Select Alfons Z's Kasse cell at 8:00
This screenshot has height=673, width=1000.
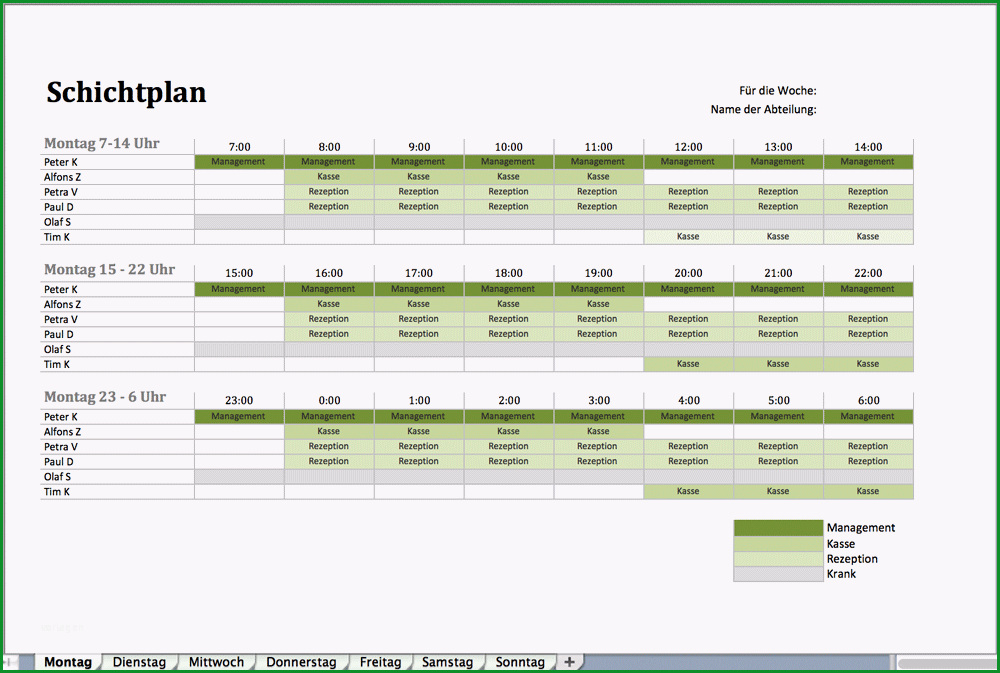pyautogui.click(x=329, y=177)
